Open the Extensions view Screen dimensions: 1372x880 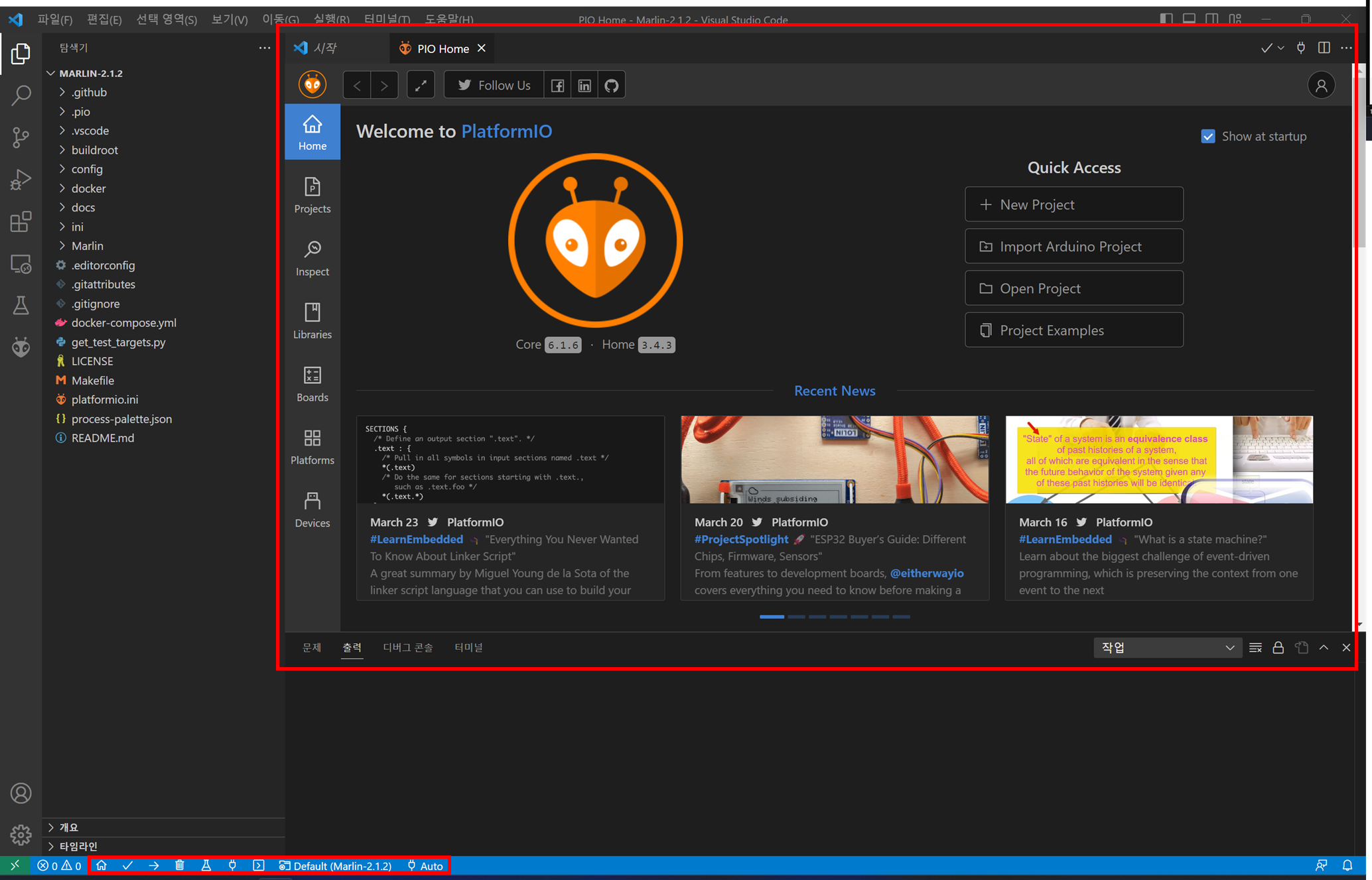pyautogui.click(x=21, y=221)
